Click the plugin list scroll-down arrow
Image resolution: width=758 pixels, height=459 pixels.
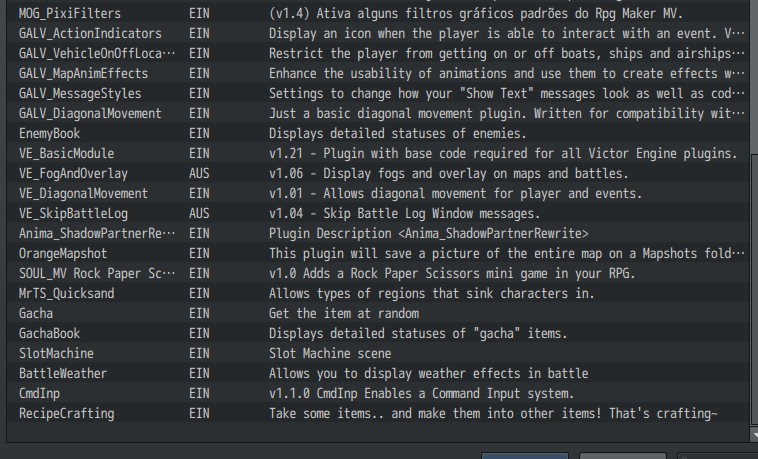coord(754,435)
